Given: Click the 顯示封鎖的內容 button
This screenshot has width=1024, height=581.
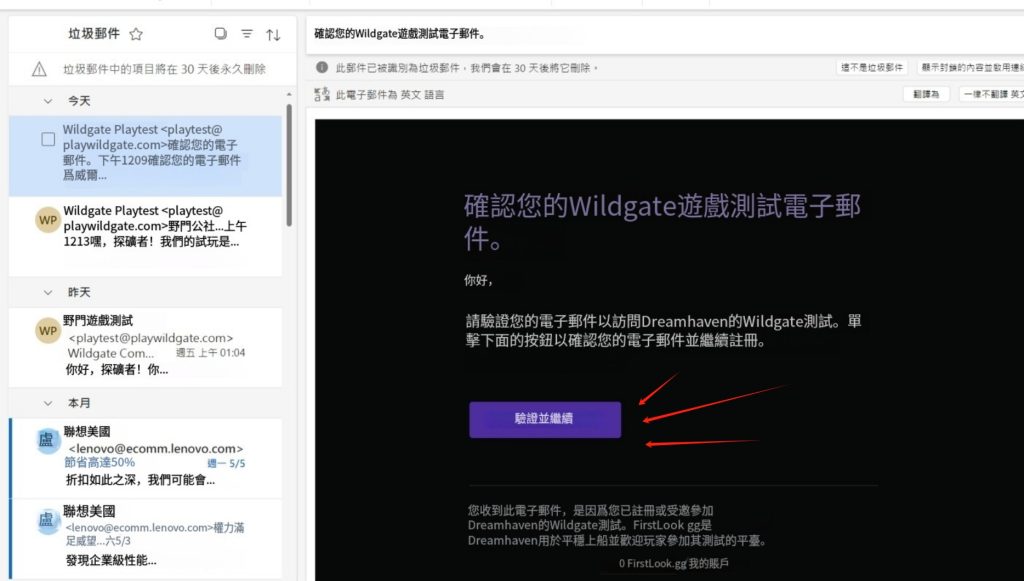Looking at the screenshot, I should click(970, 67).
